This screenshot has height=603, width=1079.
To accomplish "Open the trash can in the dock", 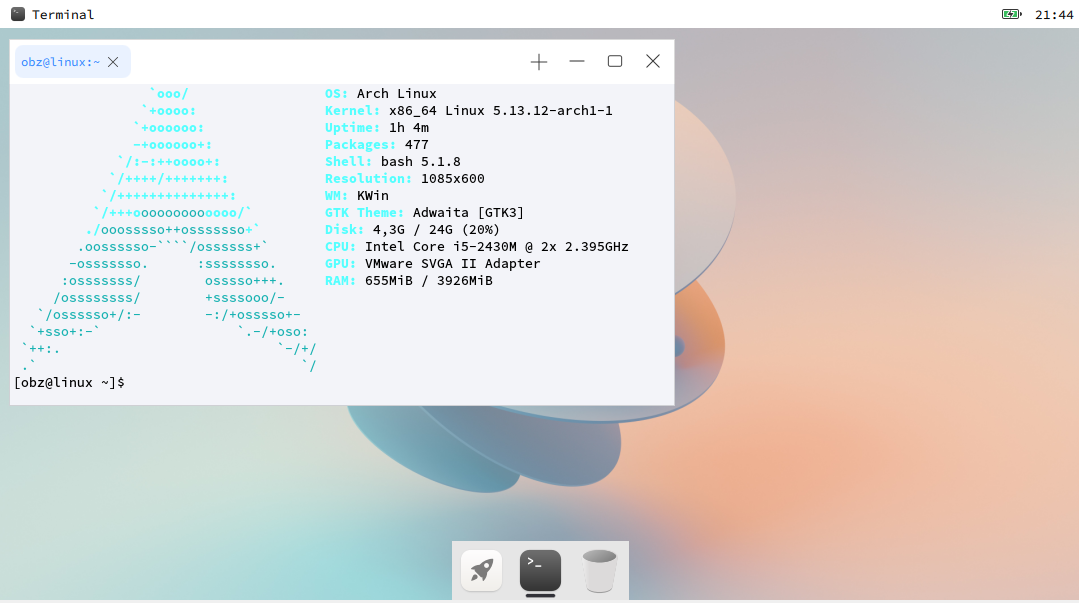I will pyautogui.click(x=599, y=571).
